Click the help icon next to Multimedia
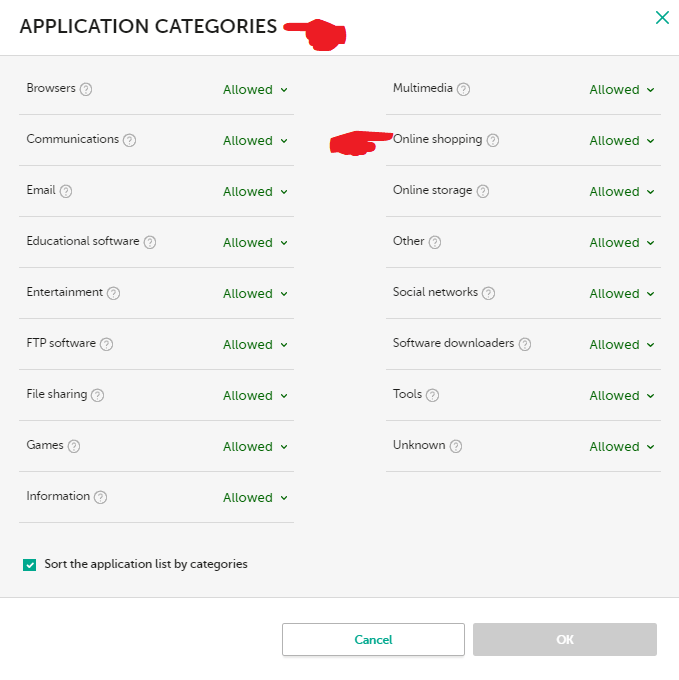The width and height of the screenshot is (679, 680). [x=463, y=89]
